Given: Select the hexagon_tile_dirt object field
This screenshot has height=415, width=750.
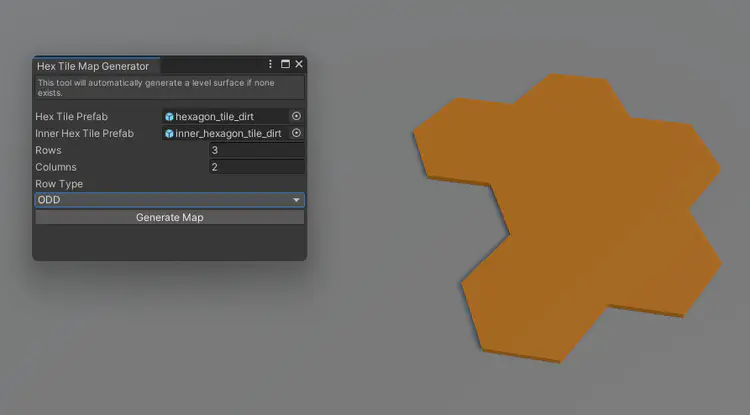Looking at the screenshot, I should pos(225,117).
